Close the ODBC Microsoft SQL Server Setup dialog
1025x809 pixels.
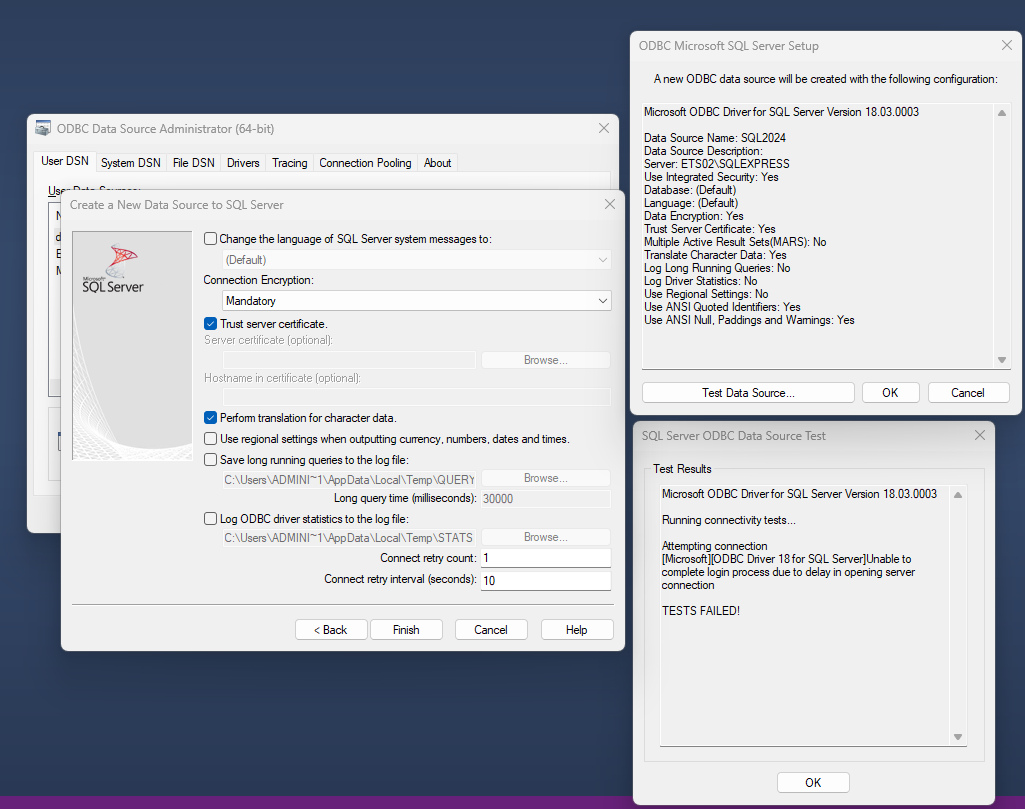coord(1006,46)
